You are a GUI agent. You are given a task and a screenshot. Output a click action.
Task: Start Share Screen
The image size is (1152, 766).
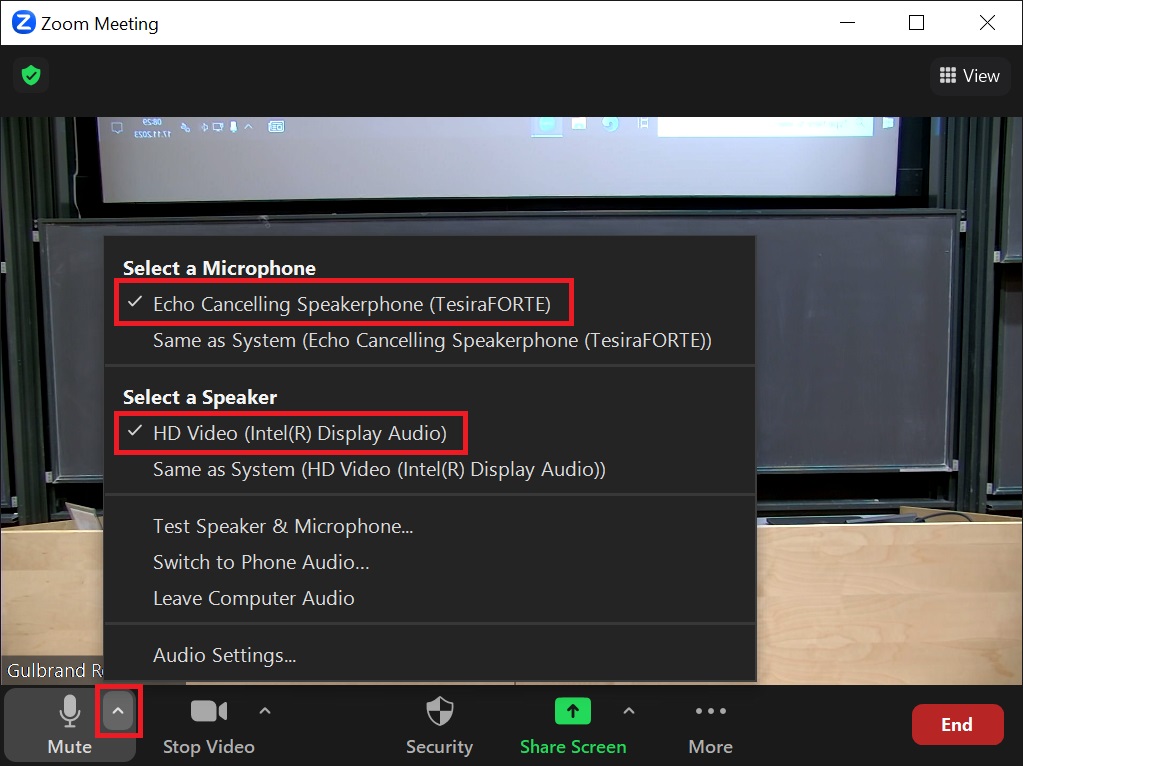(x=573, y=725)
